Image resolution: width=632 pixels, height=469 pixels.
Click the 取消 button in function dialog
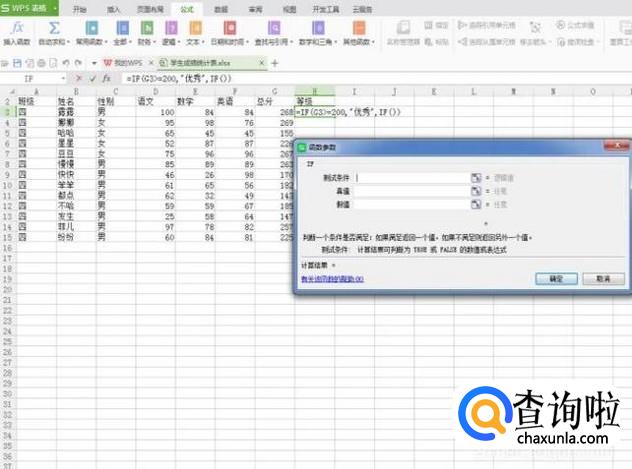(603, 278)
